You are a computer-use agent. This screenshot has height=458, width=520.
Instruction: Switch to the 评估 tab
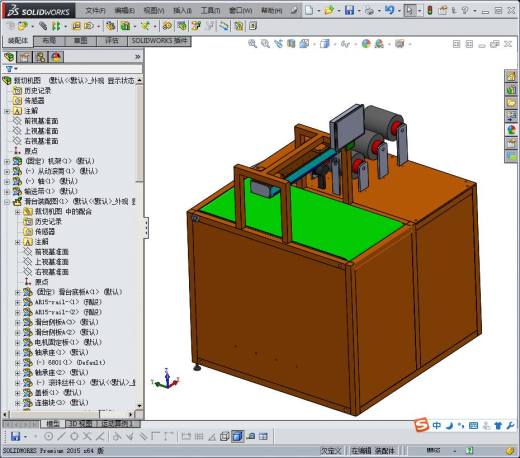(x=112, y=41)
